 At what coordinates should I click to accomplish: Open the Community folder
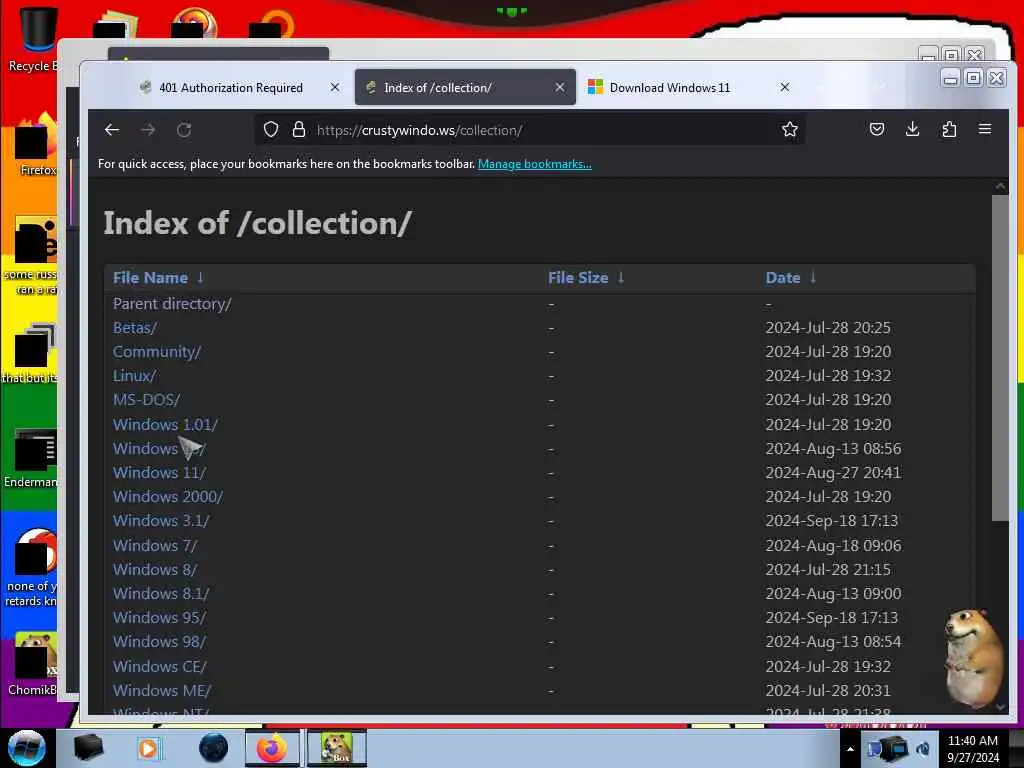coord(157,352)
